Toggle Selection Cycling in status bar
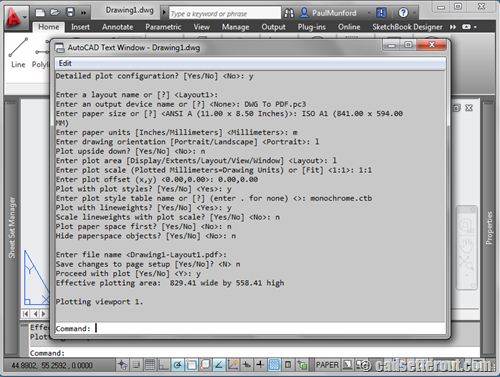 302,365
